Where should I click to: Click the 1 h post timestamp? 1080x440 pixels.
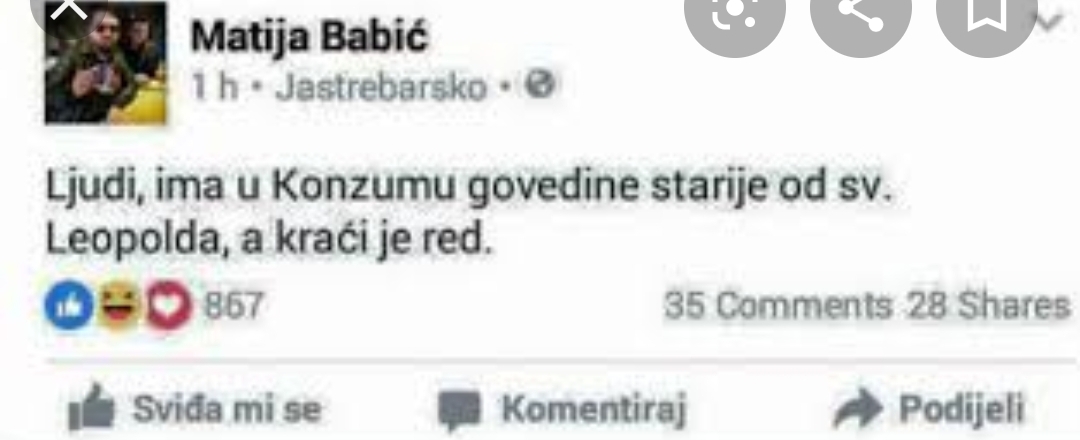214,87
